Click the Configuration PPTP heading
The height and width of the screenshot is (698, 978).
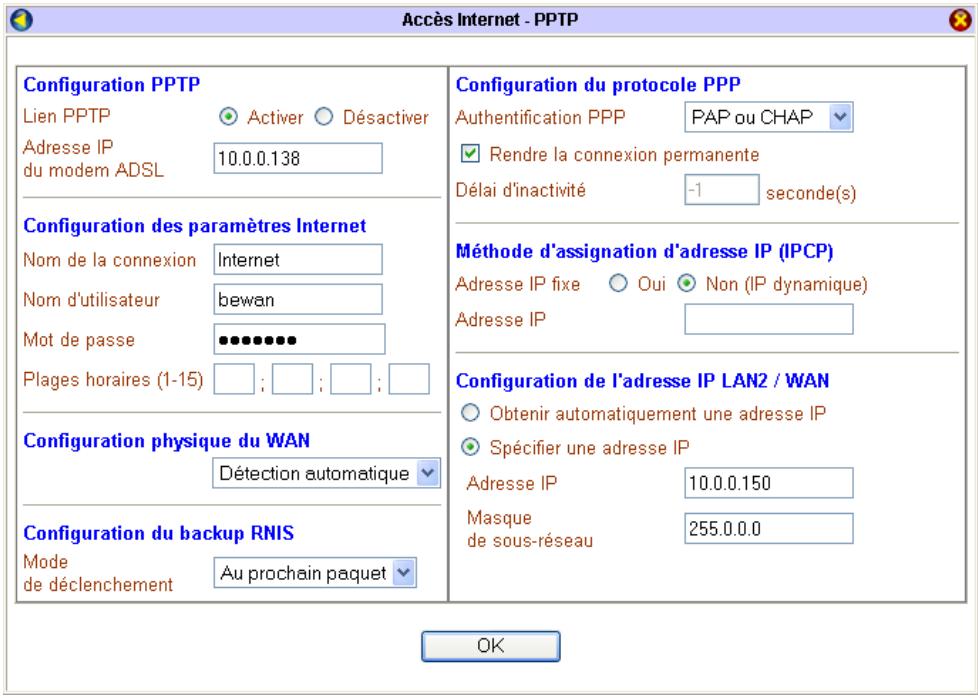112,84
